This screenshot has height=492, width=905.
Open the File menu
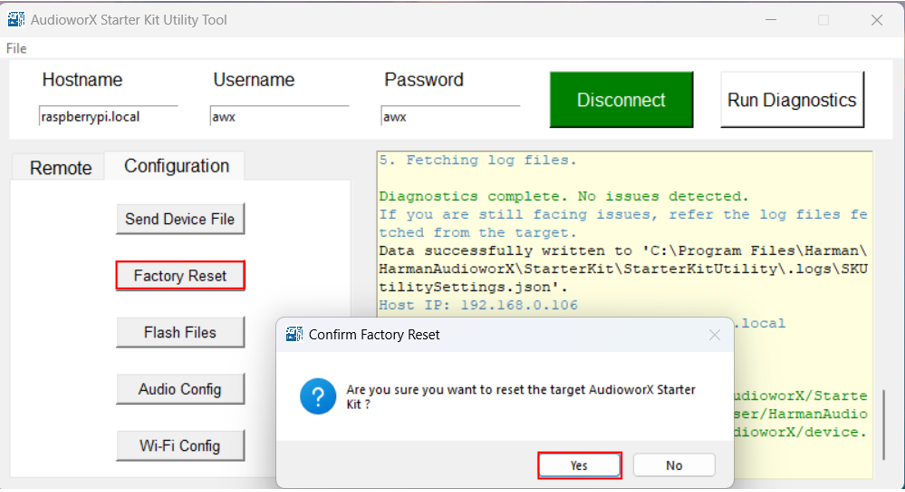click(x=16, y=49)
